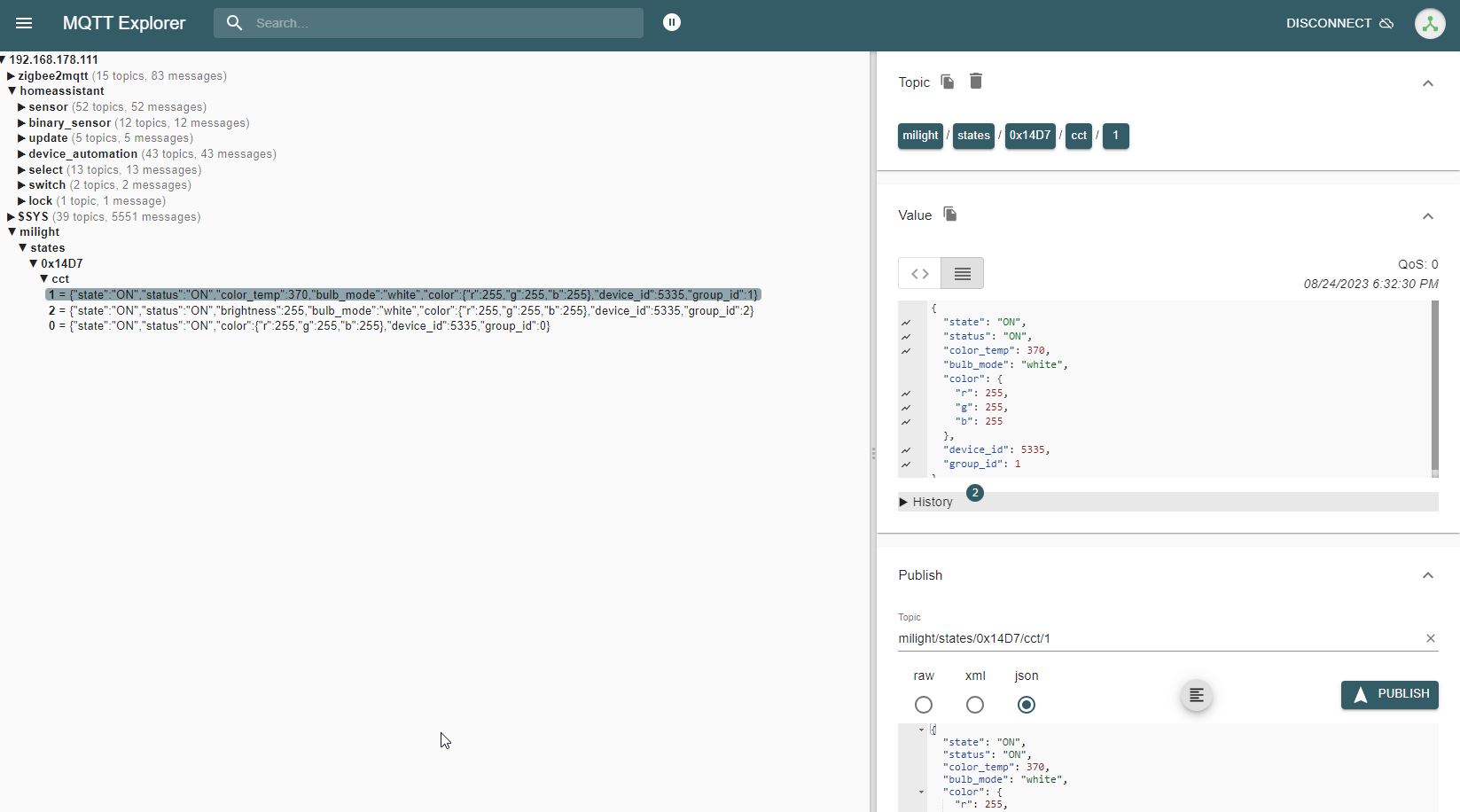Select the xml payload format
Viewport: 1460px width, 812px height.
tap(975, 705)
